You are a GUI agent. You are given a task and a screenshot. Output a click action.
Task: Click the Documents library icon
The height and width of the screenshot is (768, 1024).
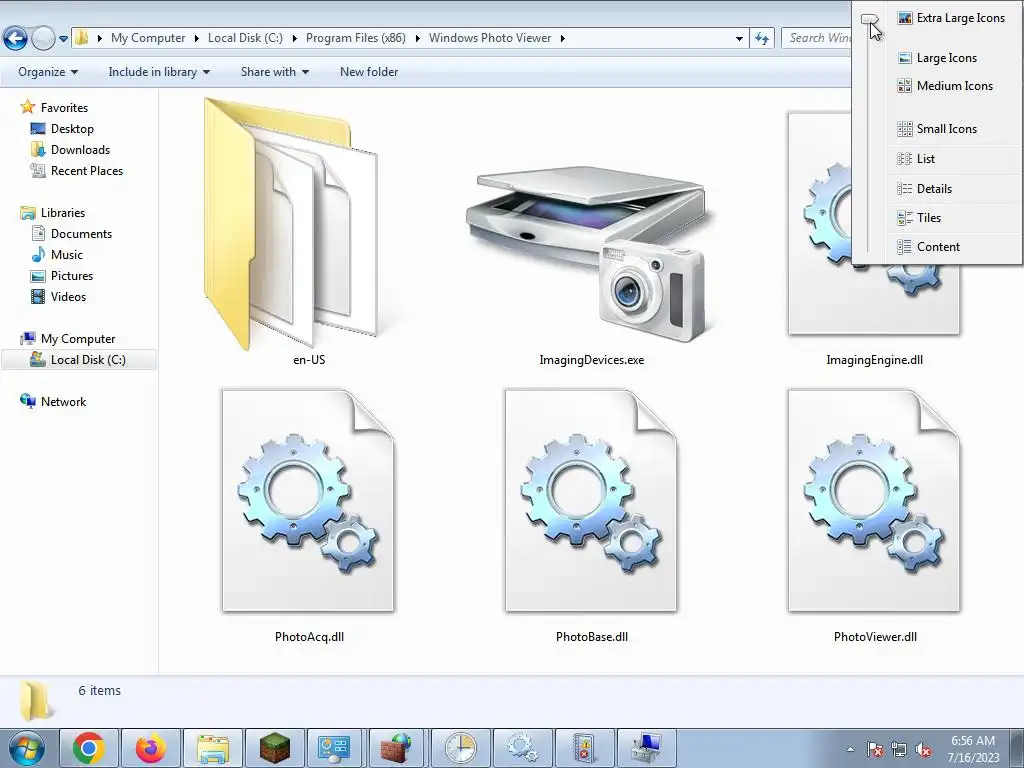coord(38,233)
